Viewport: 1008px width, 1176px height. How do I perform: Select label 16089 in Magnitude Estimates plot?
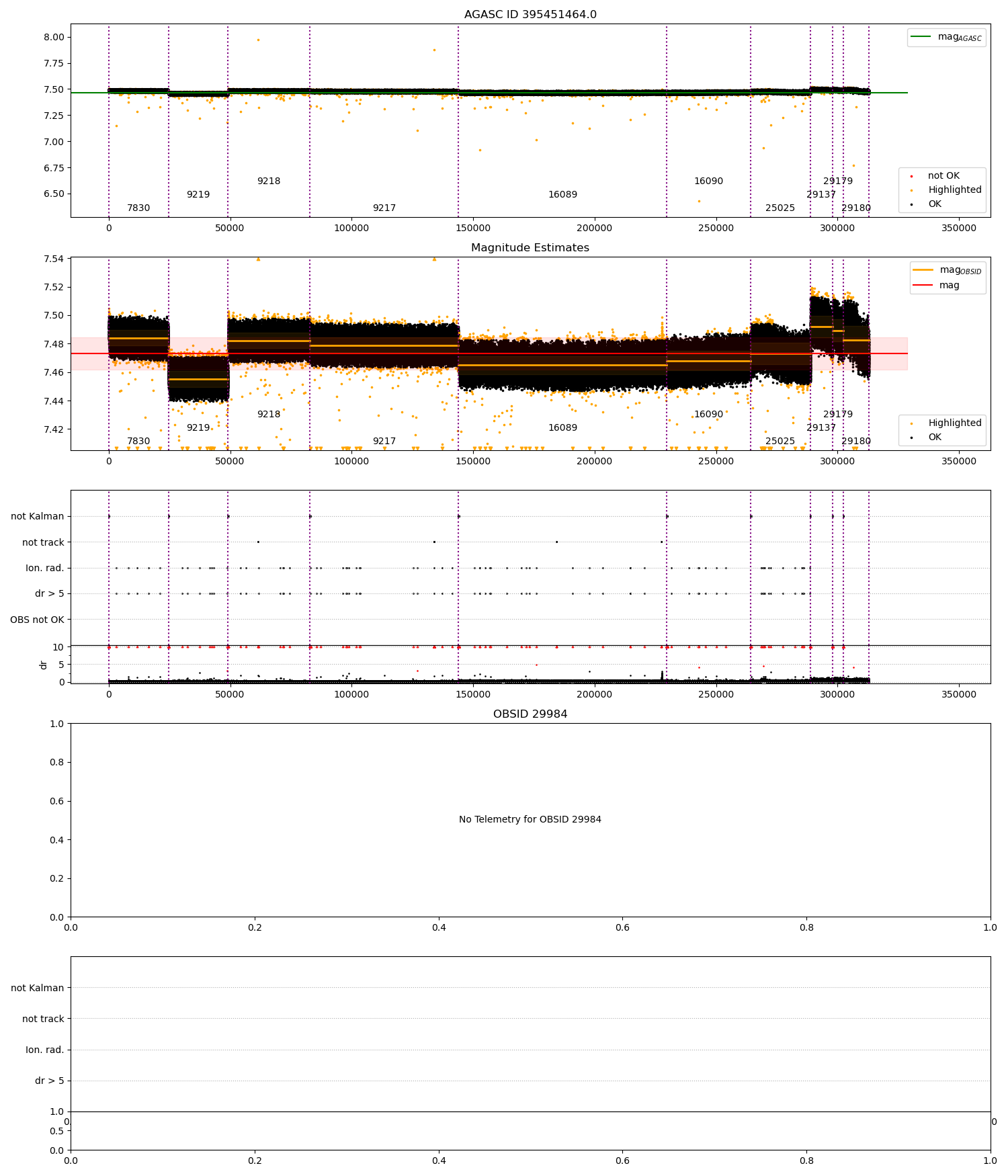(562, 428)
